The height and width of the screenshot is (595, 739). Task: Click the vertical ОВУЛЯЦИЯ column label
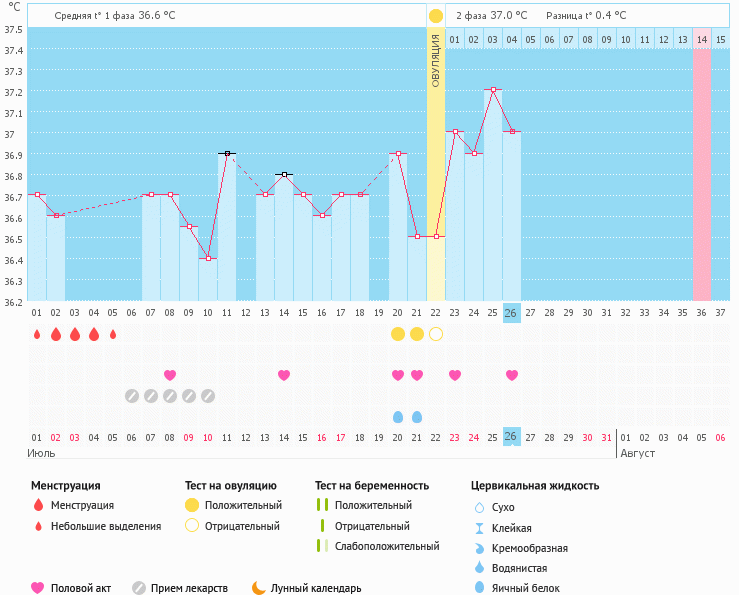coord(436,60)
